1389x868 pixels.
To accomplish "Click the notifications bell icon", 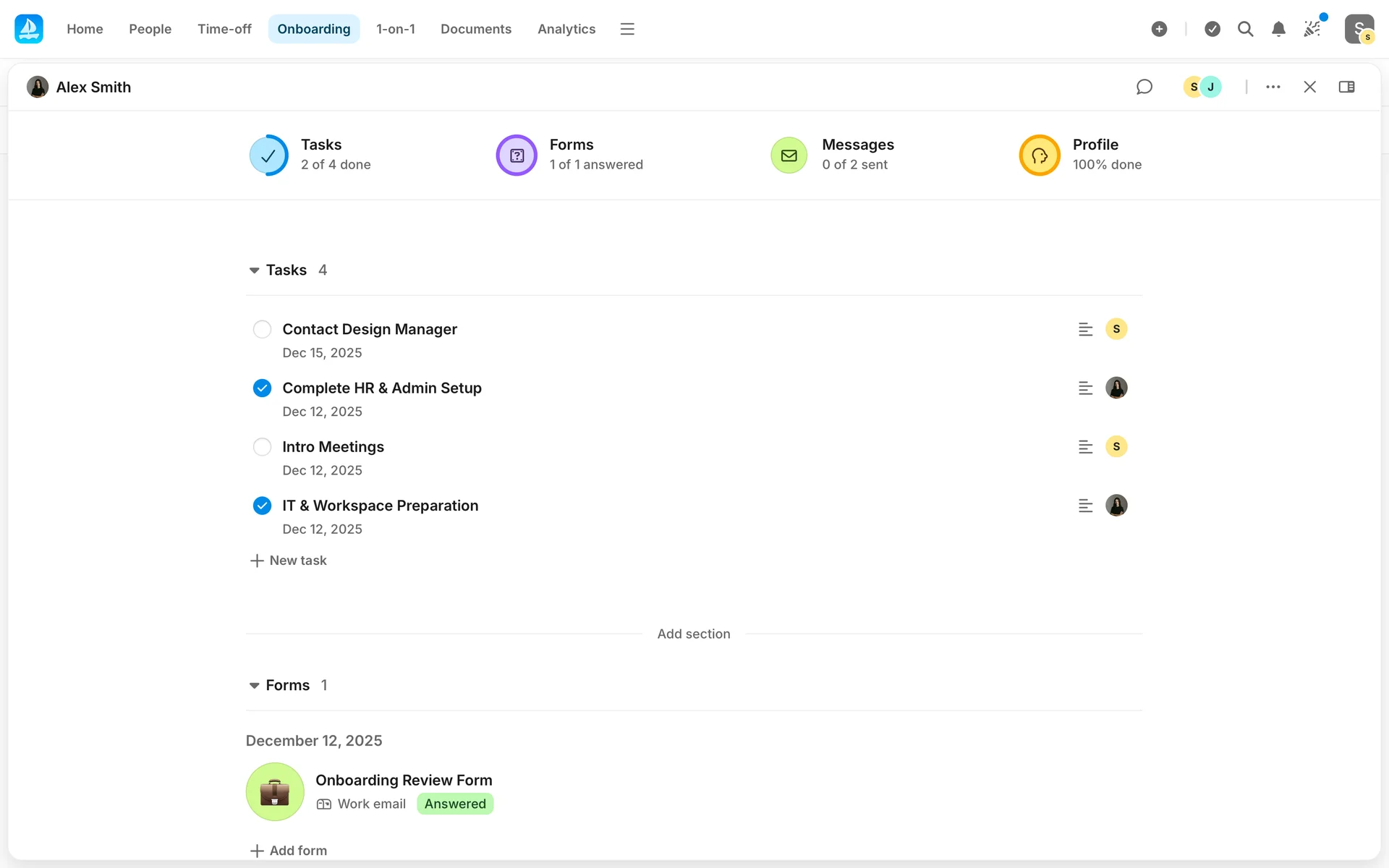I will [1278, 29].
